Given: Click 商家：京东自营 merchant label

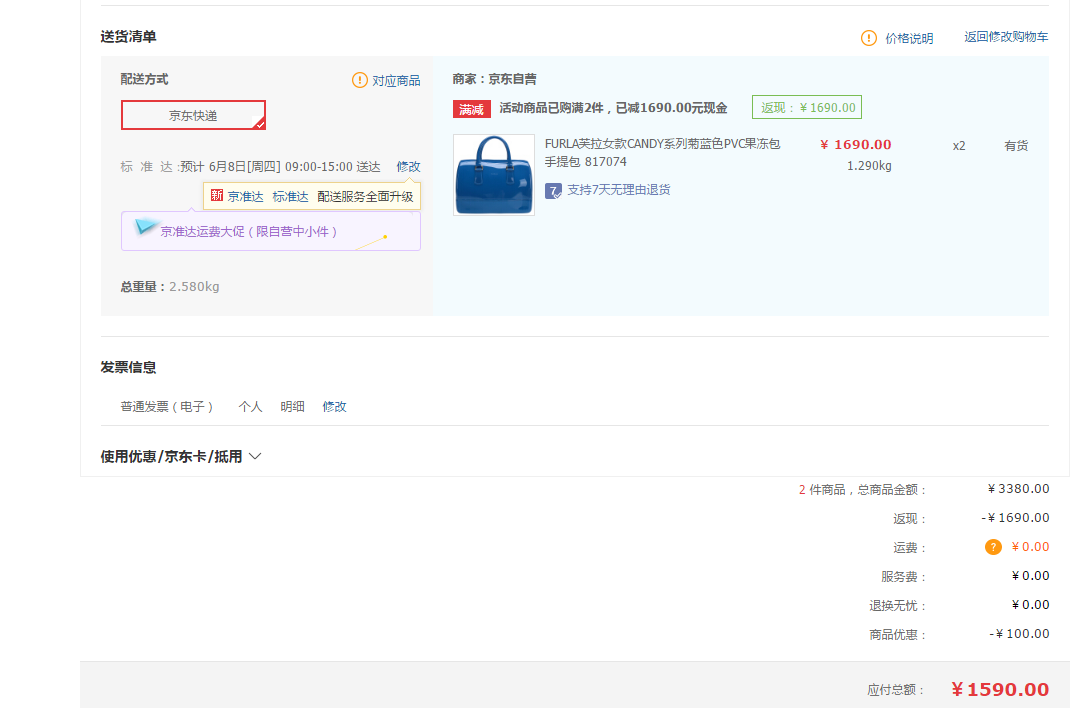Looking at the screenshot, I should click(x=494, y=79).
